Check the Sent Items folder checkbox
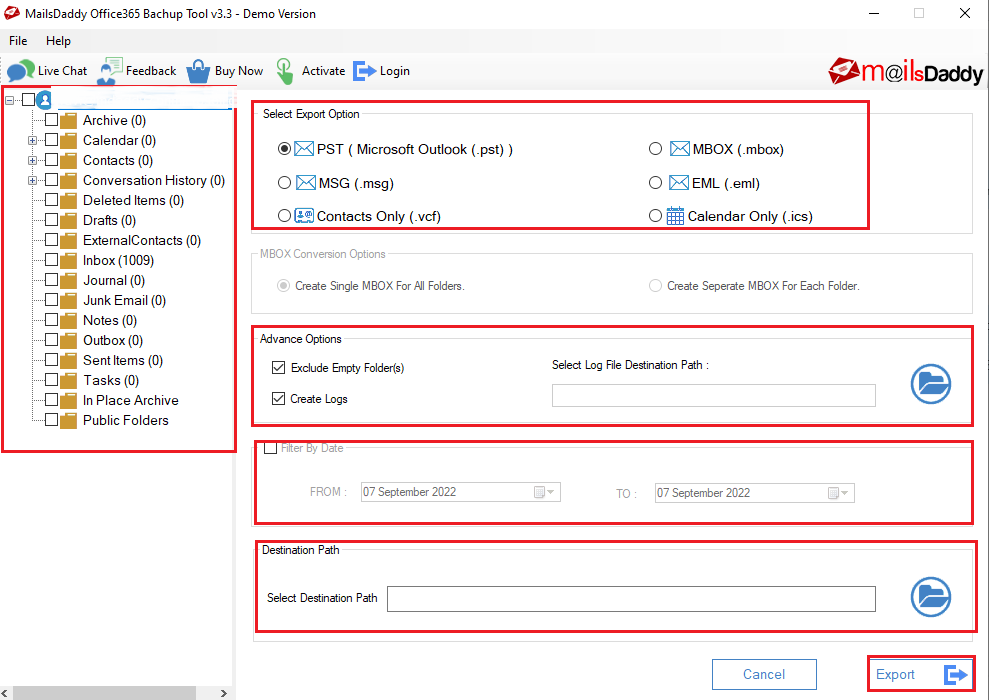 (52, 359)
